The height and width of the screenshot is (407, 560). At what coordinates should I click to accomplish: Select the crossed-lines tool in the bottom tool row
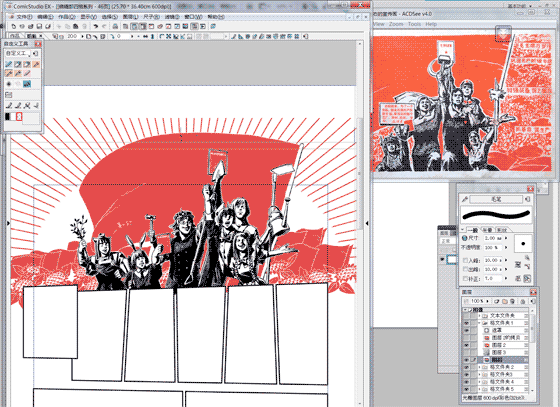(x=27, y=105)
